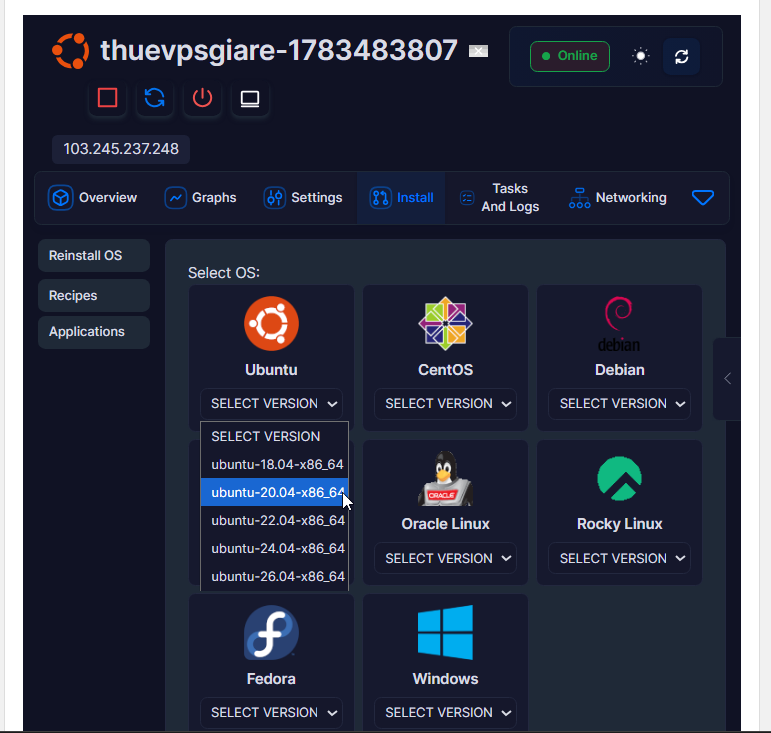771x733 pixels.
Task: Click the Fedora logo
Action: pyautogui.click(x=271, y=633)
